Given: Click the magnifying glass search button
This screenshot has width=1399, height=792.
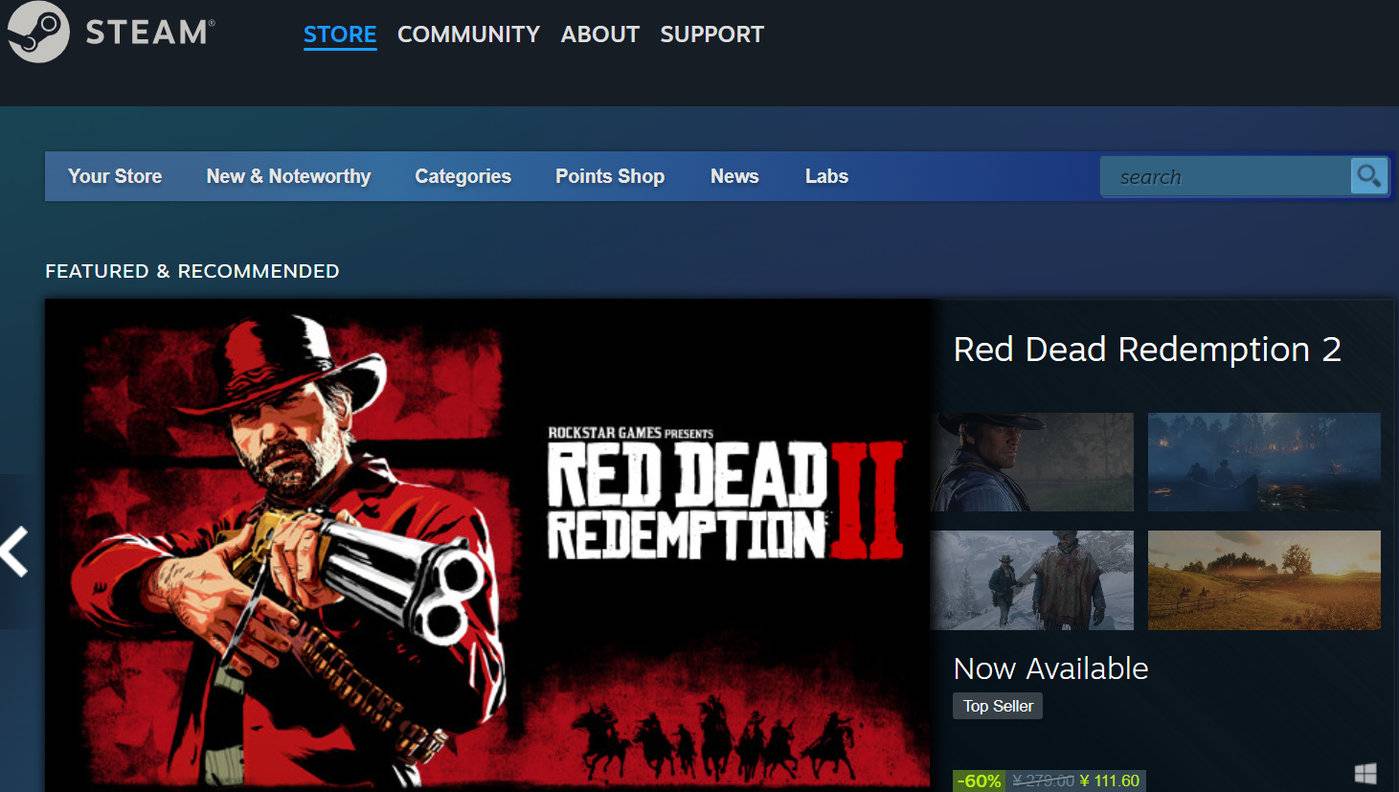Looking at the screenshot, I should coord(1368,176).
